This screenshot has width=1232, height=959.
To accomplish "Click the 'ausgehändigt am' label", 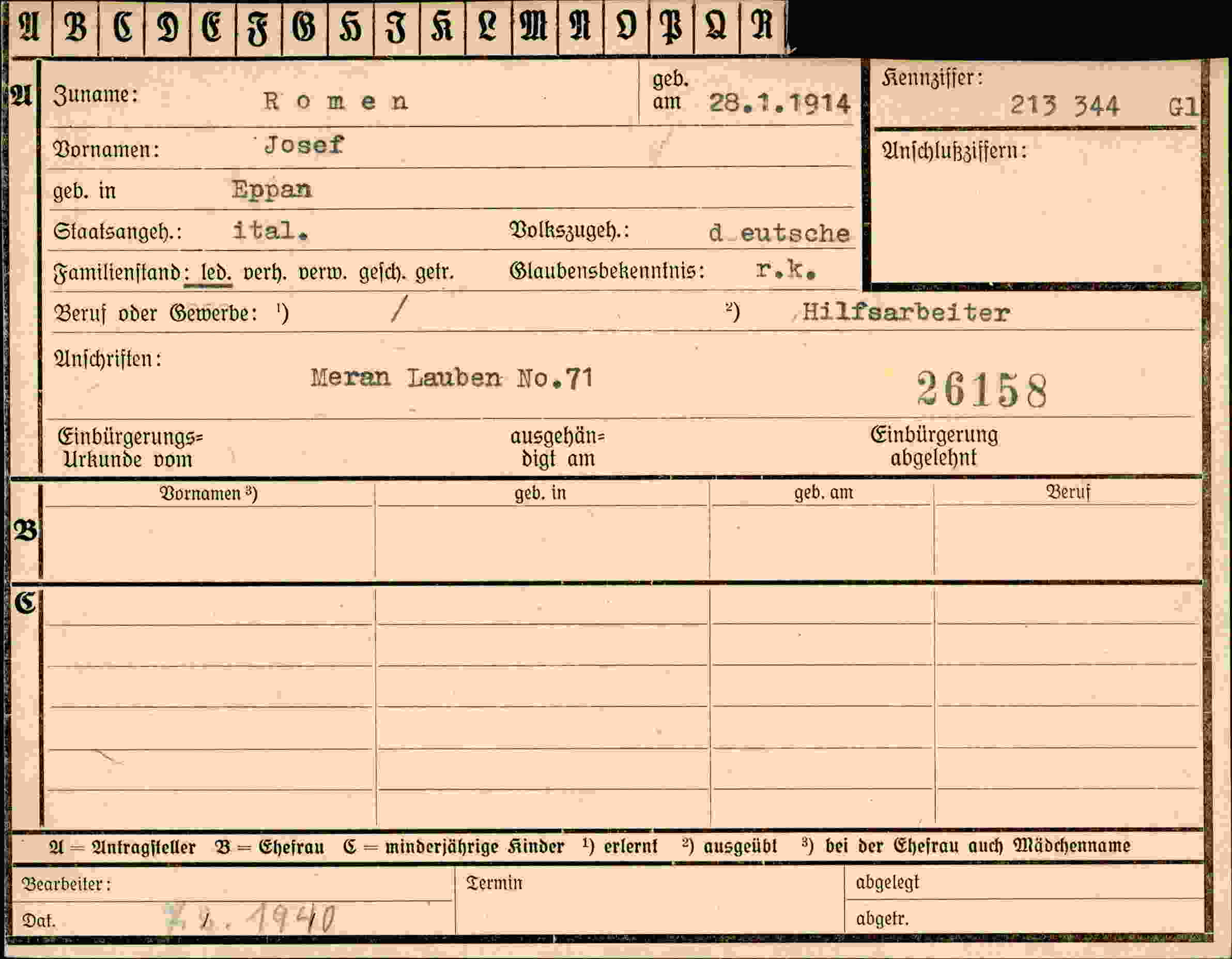I will pyautogui.click(x=557, y=448).
